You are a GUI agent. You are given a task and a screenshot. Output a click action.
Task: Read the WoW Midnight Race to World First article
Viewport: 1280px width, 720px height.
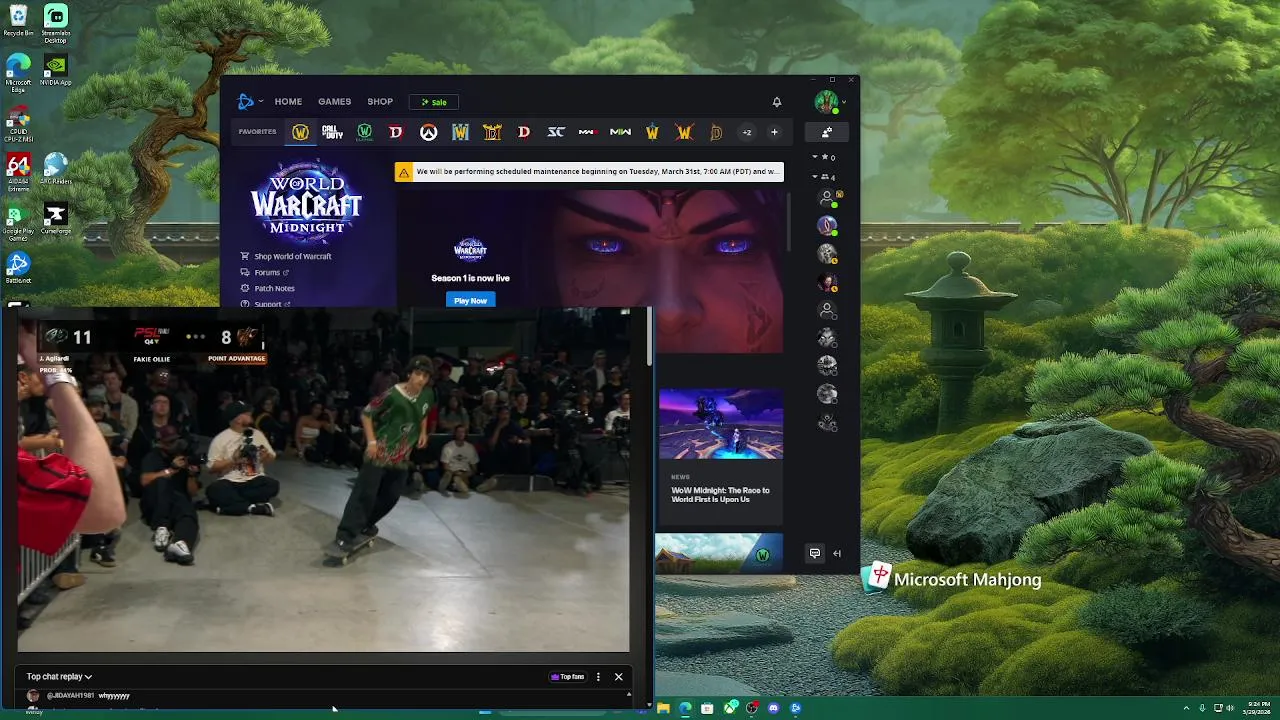tap(720, 495)
